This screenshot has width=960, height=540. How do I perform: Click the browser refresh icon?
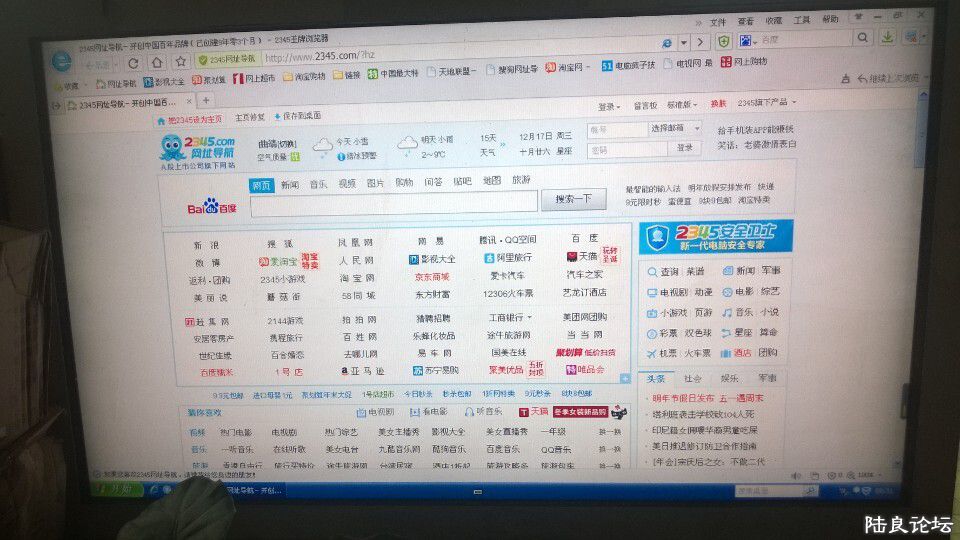coord(133,62)
